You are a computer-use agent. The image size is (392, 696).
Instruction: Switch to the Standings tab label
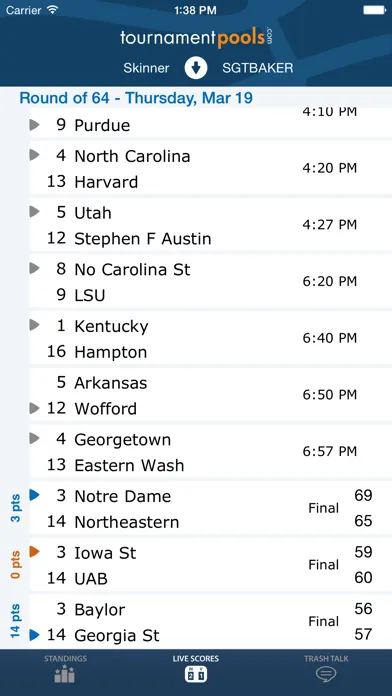(65, 659)
